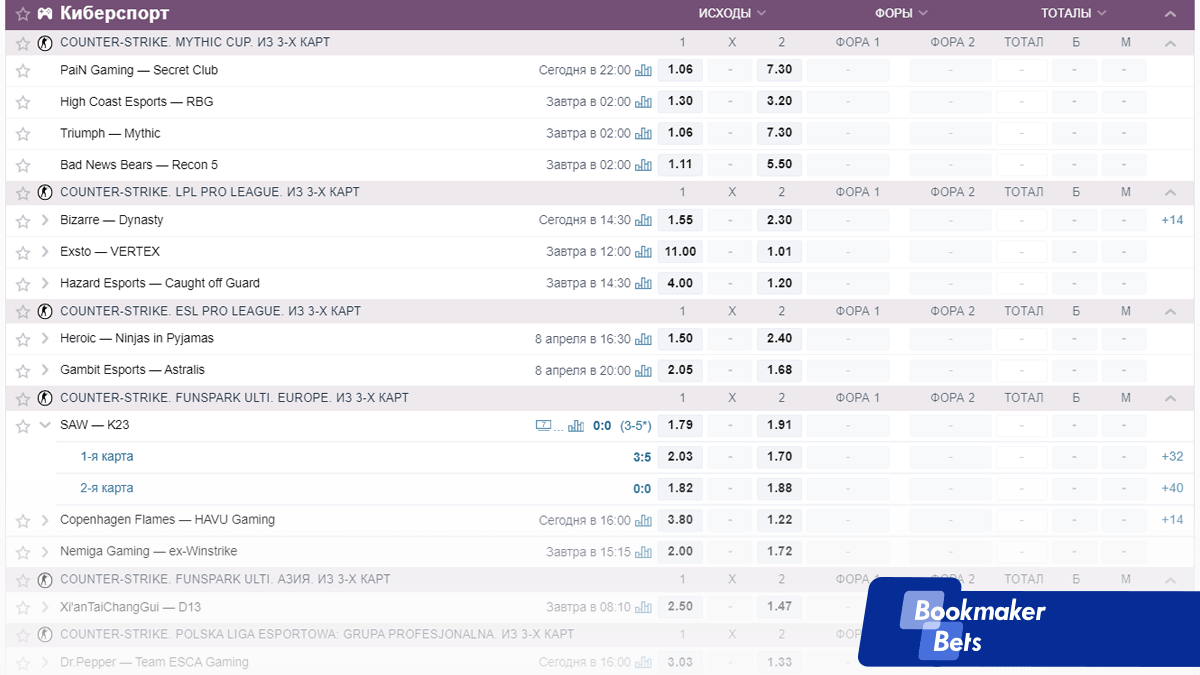Star the Gambit Esports — Astralis match

pyautogui.click(x=23, y=370)
